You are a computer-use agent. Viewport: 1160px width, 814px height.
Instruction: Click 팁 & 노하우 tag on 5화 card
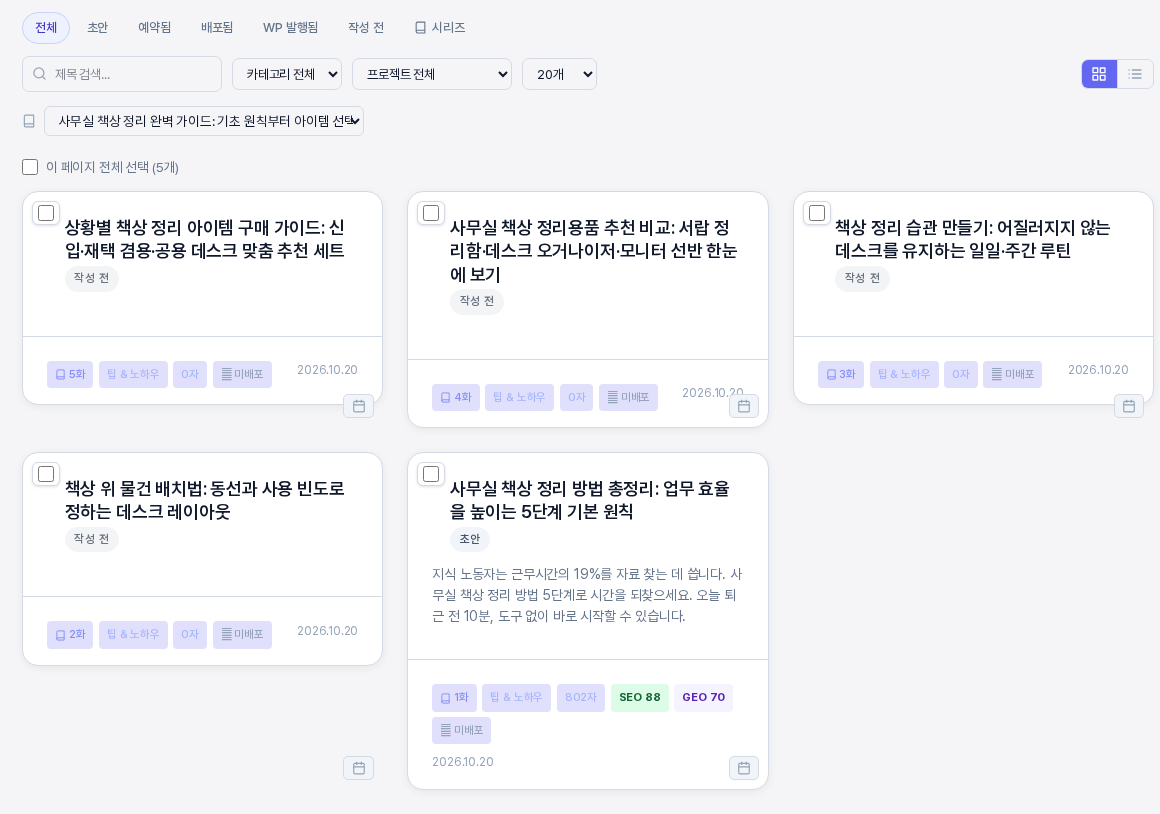coord(133,374)
